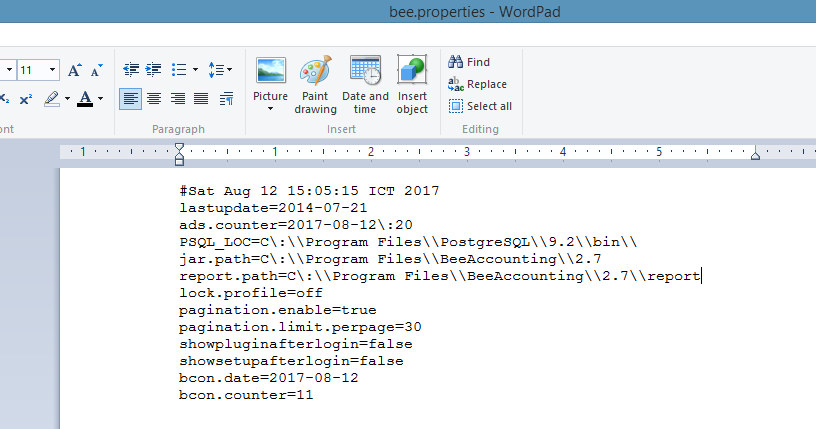Viewport: 816px width, 429px height.
Task: Toggle center text alignment
Action: [154, 98]
